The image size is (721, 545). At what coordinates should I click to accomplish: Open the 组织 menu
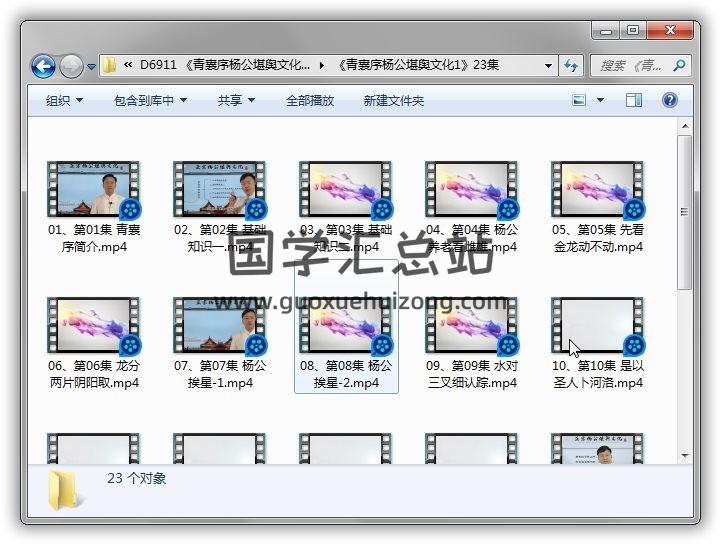pyautogui.click(x=65, y=100)
